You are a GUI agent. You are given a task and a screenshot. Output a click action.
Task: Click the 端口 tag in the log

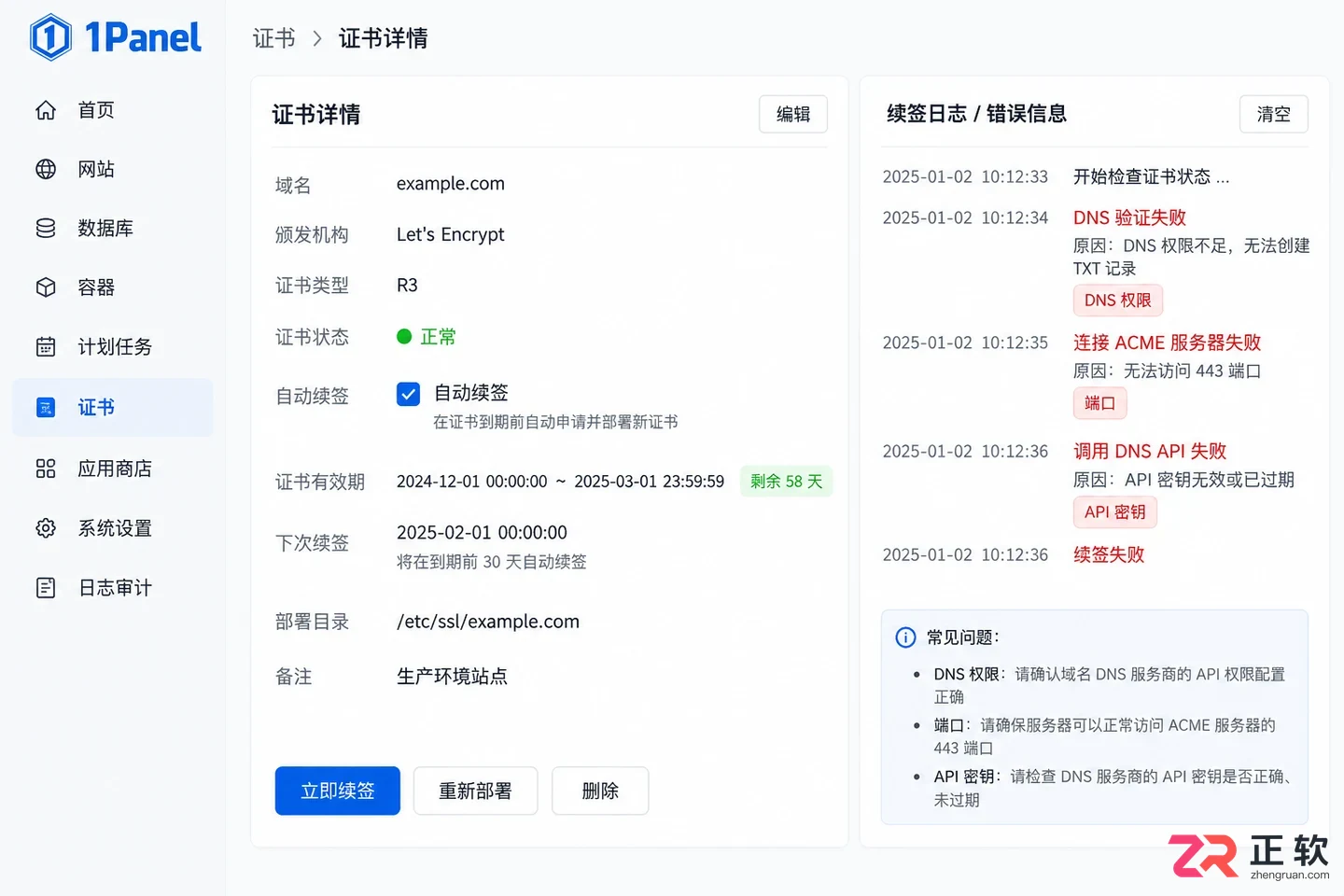click(1100, 403)
